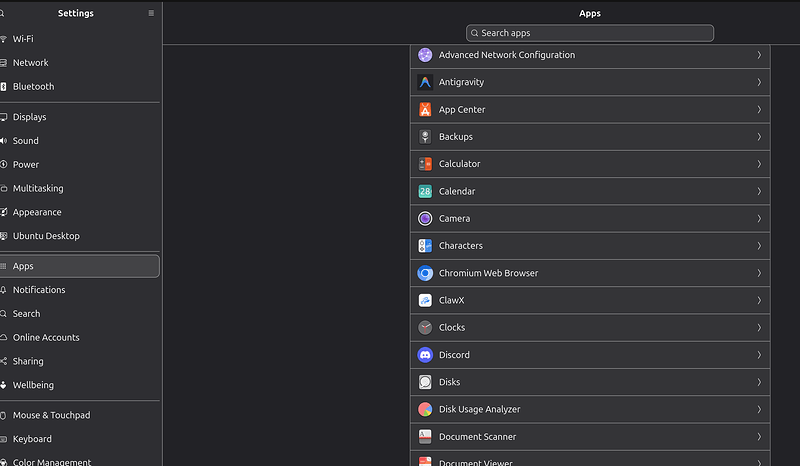This screenshot has width=800, height=466.
Task: Expand the Characters row chevron
Action: point(759,246)
